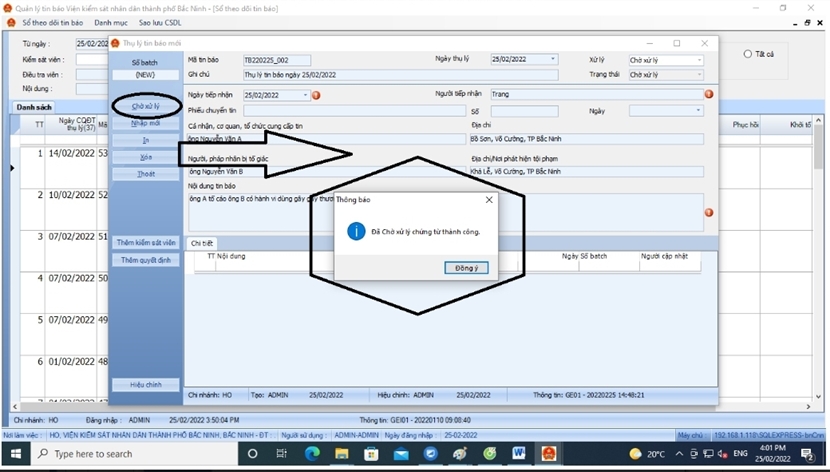Click horizontal scrollbar left arrow of list
Screen dimensions: 830x472
(15, 406)
